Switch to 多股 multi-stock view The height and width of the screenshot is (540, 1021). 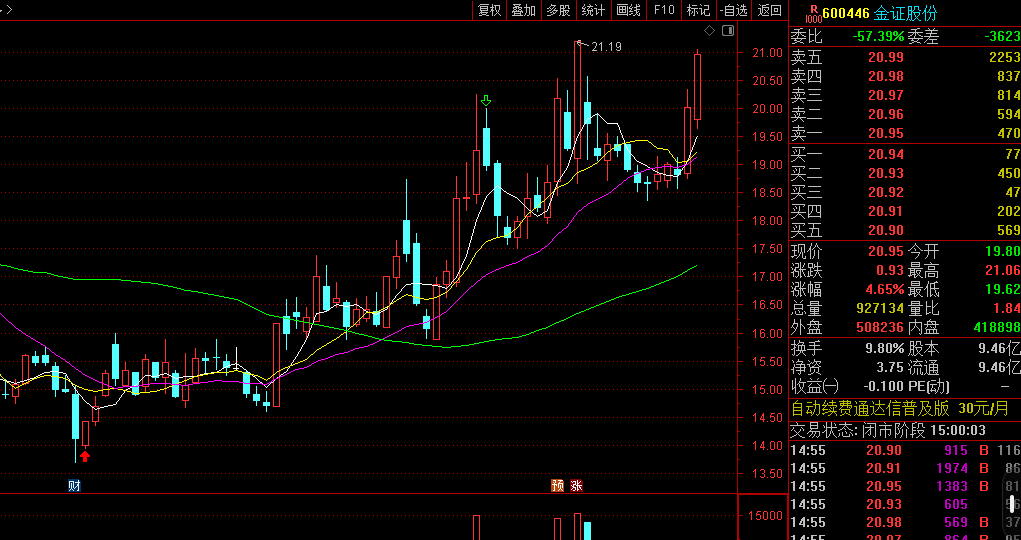558,10
